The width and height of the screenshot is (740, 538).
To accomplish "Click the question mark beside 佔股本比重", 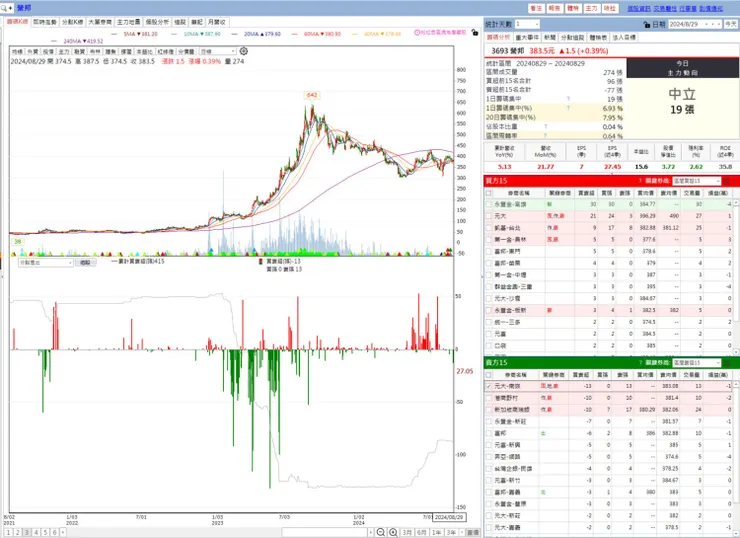I will (x=546, y=126).
